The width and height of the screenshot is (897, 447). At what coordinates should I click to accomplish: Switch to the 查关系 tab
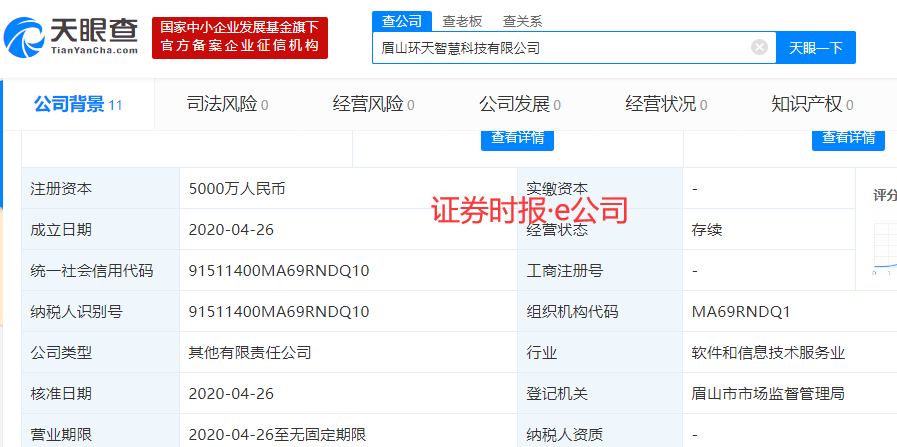(x=522, y=21)
